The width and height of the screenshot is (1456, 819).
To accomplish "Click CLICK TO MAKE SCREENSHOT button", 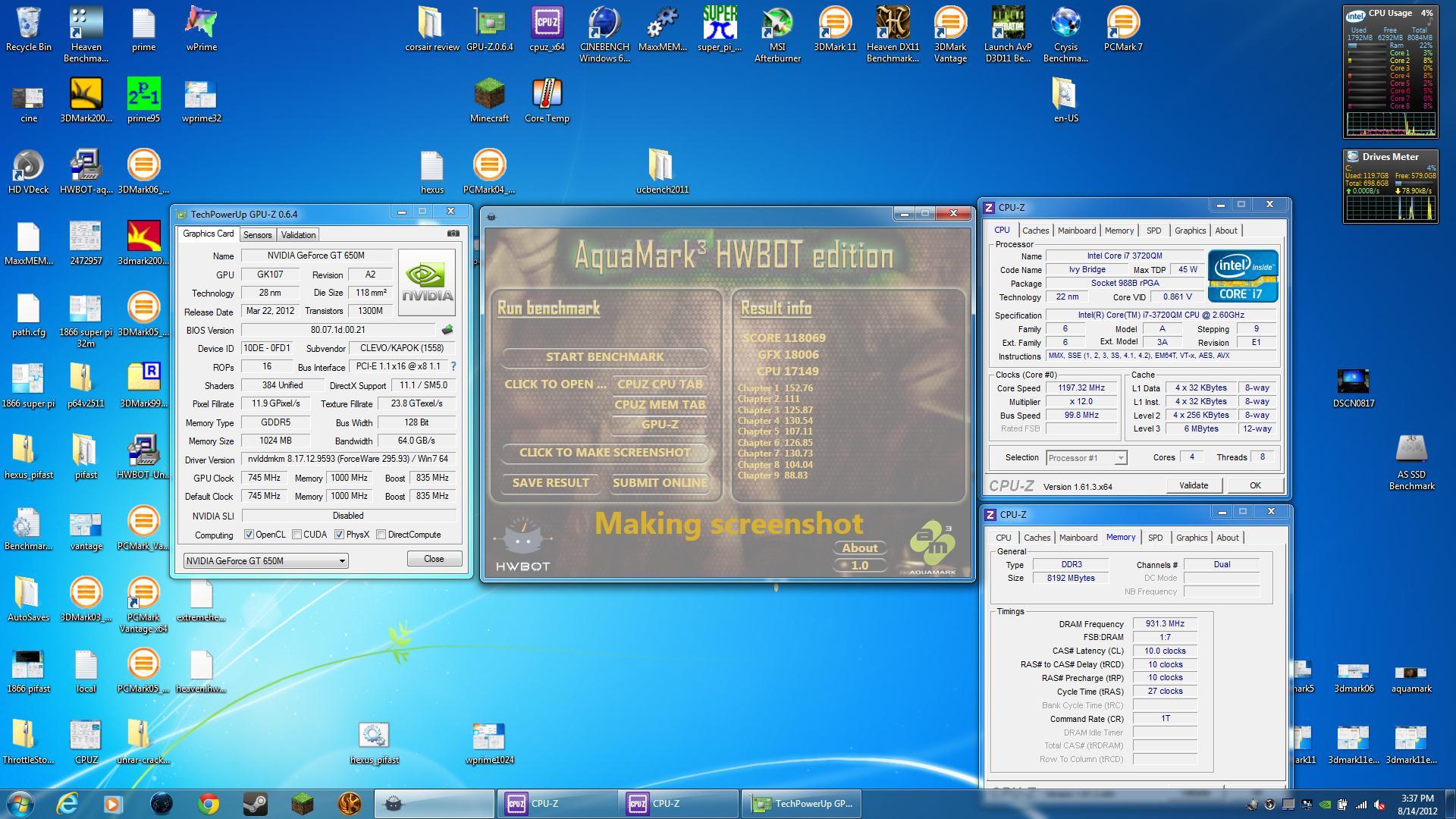I will (604, 452).
